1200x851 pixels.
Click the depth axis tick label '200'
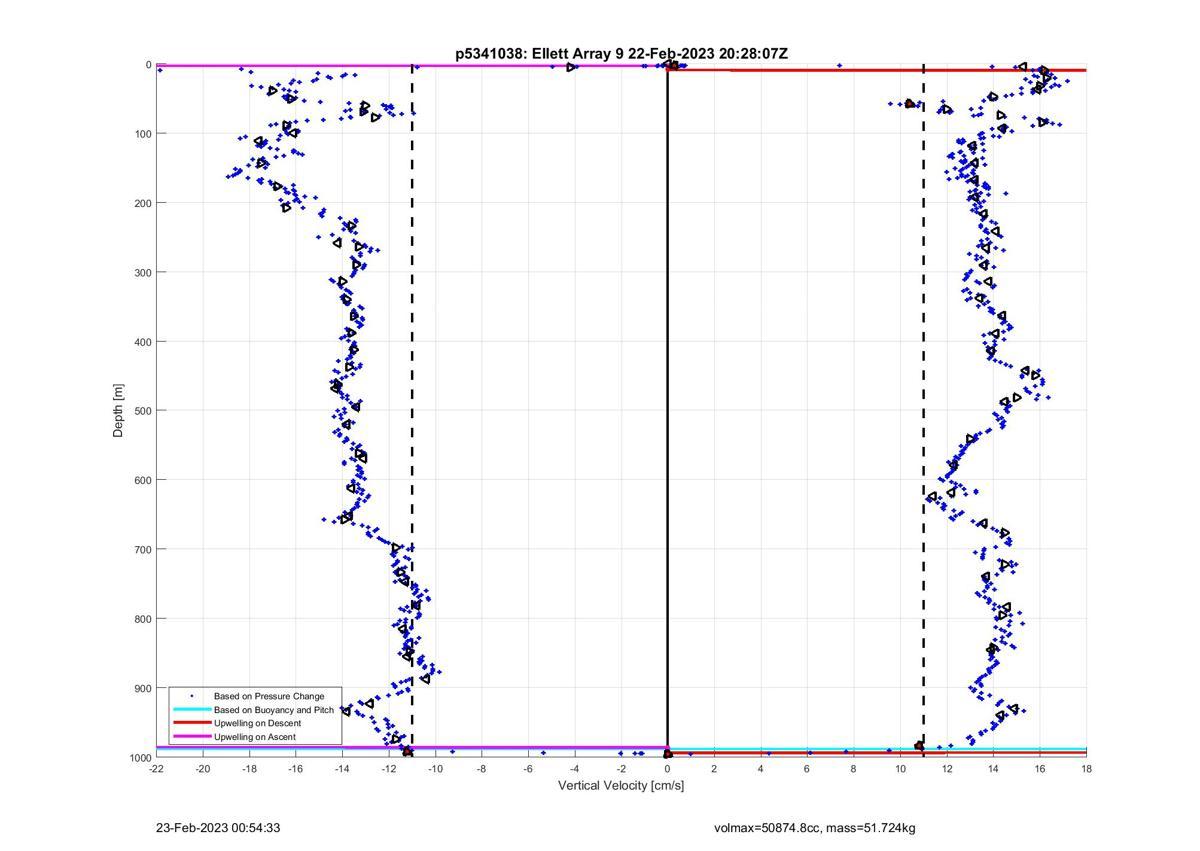point(142,203)
